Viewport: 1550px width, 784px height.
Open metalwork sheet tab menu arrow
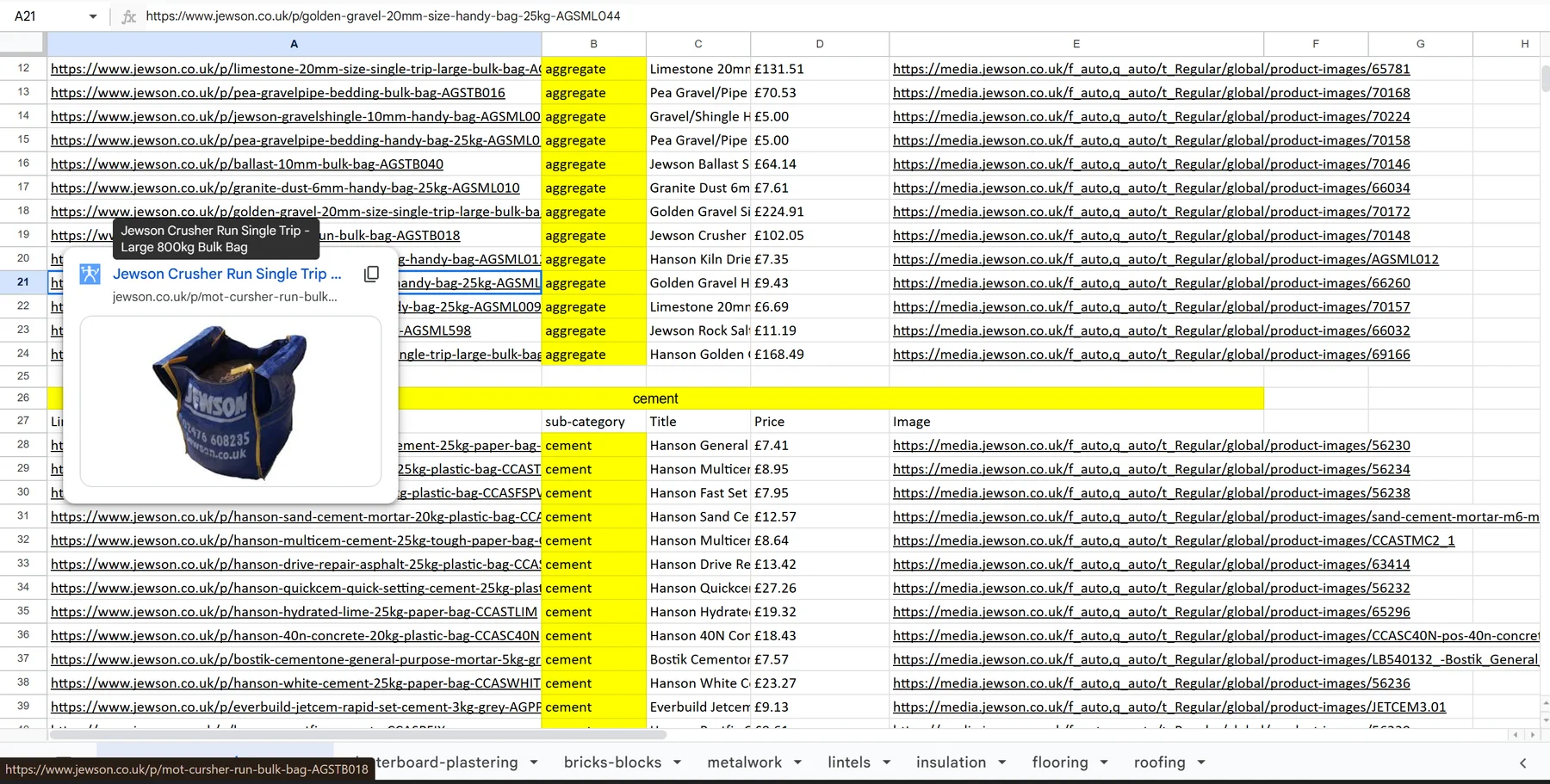tap(797, 762)
